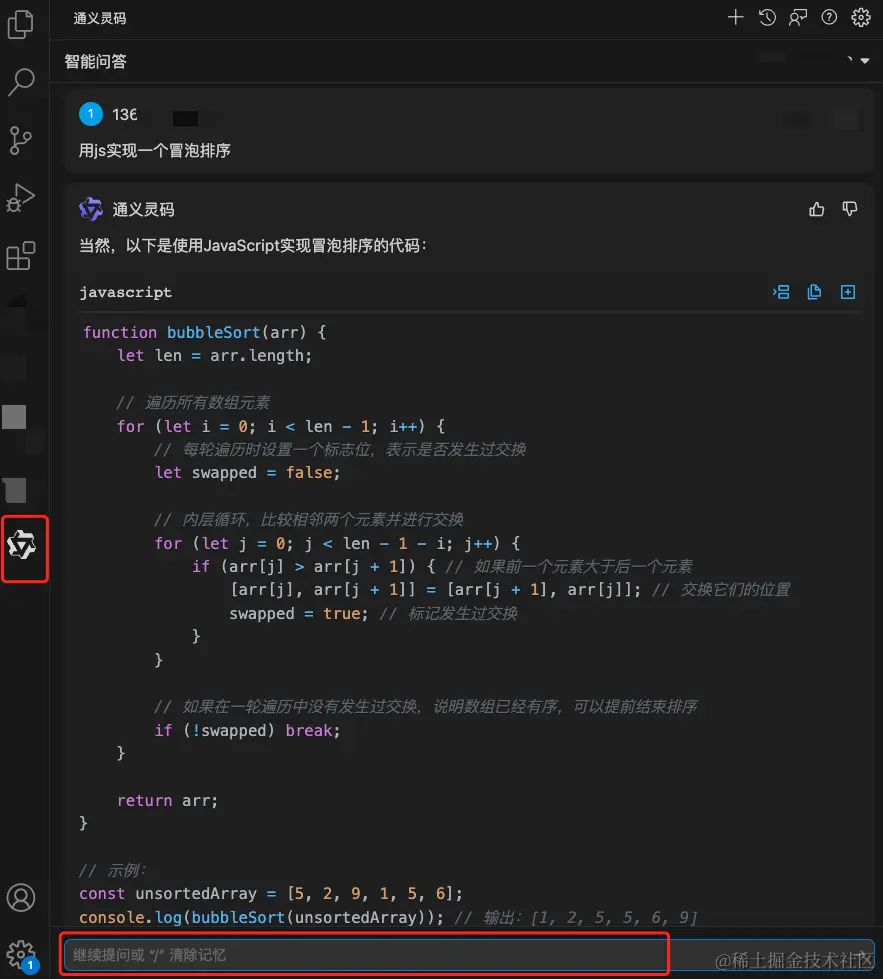
Task: Click the Tongyi Lingma logo beside the answer
Action: coord(91,209)
